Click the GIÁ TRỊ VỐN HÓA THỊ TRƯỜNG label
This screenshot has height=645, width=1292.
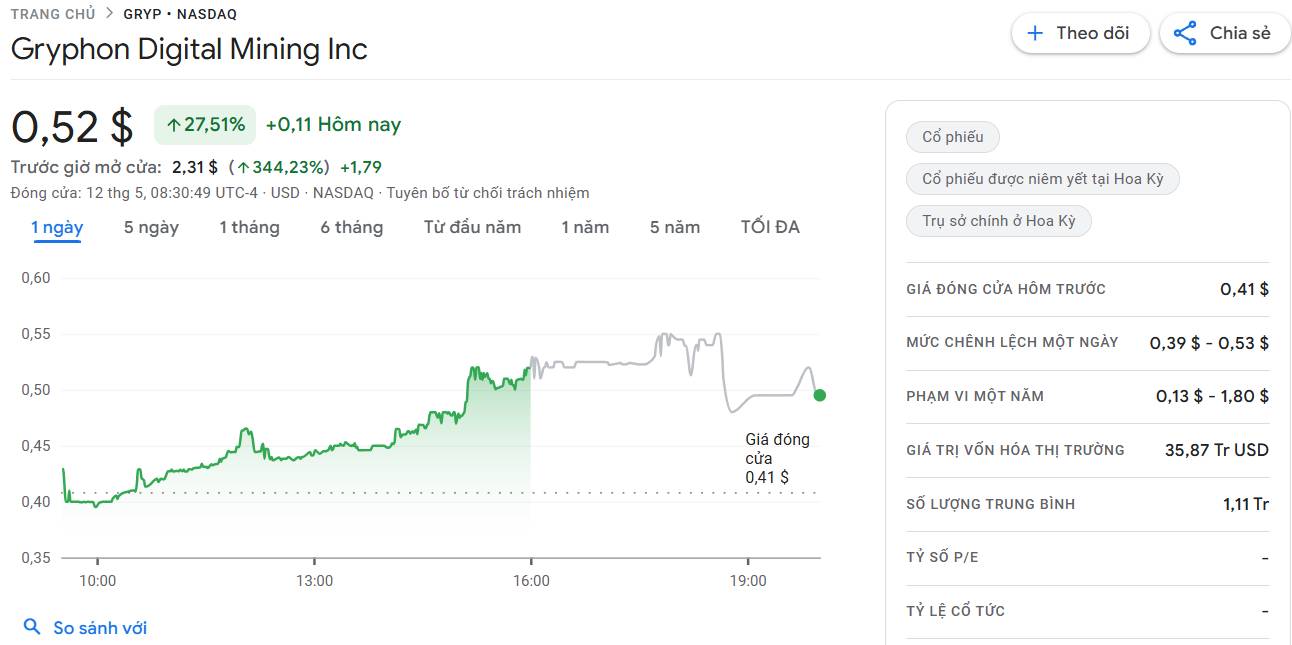1015,450
